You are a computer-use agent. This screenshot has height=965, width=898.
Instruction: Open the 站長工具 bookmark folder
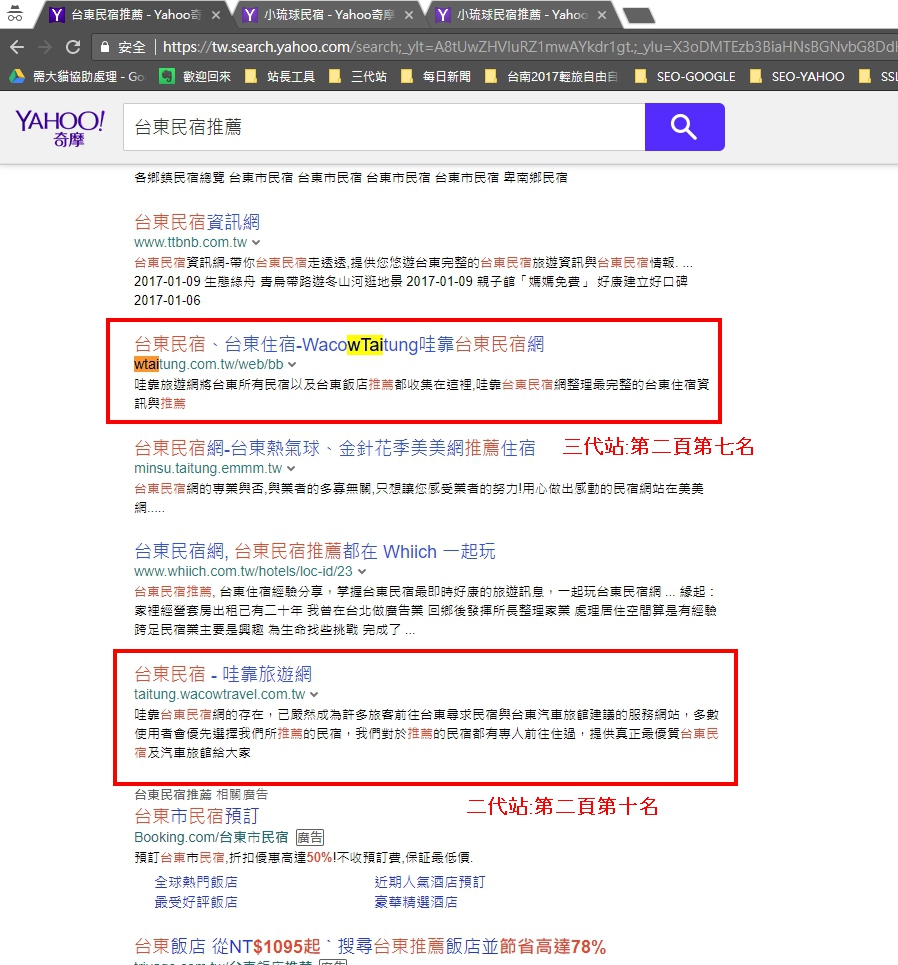(x=280, y=76)
